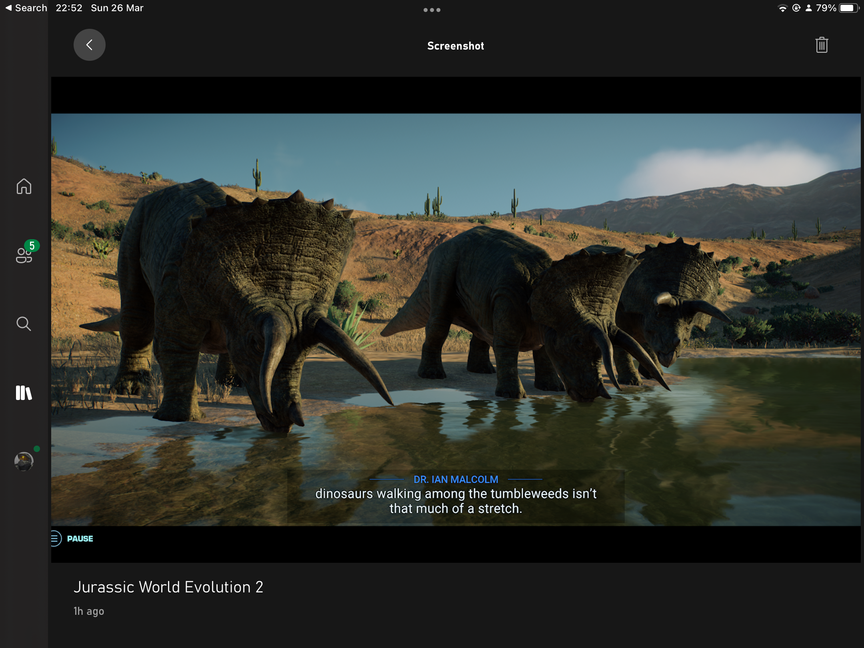Image resolution: width=864 pixels, height=648 pixels.
Task: Tap the Triceratops screenshot image
Action: [456, 320]
